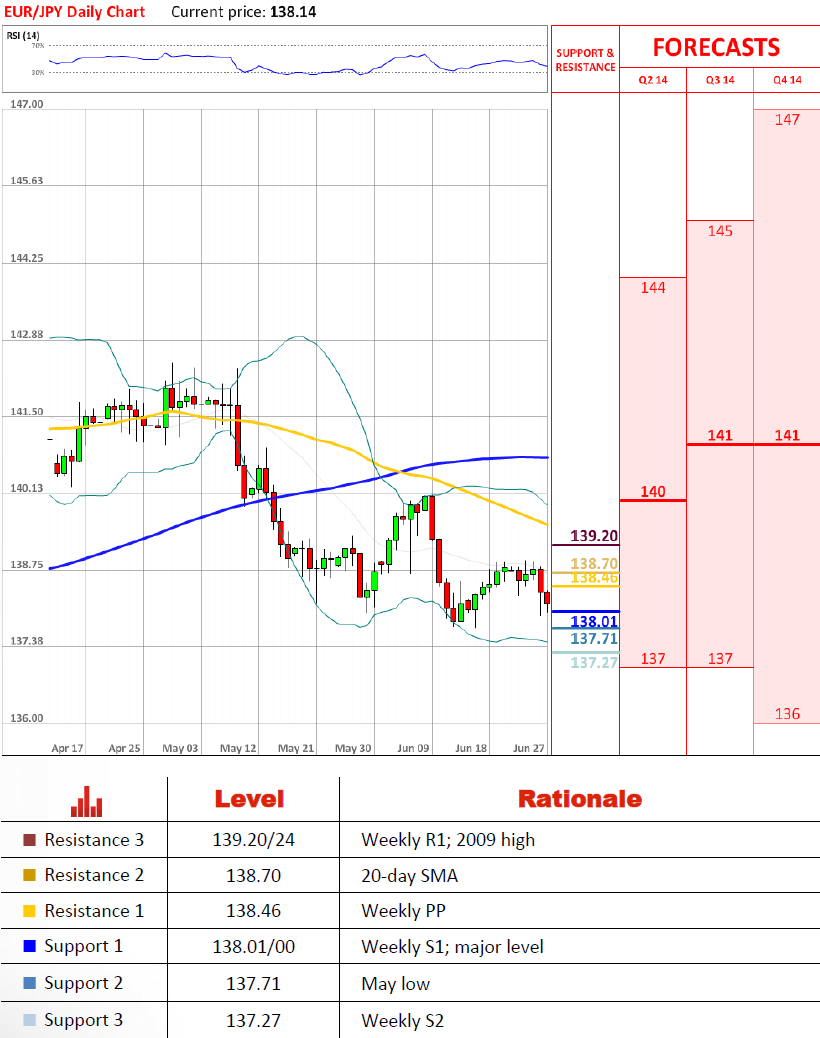
Task: Click the 137.27 cell in Level column
Action: coord(253,1021)
